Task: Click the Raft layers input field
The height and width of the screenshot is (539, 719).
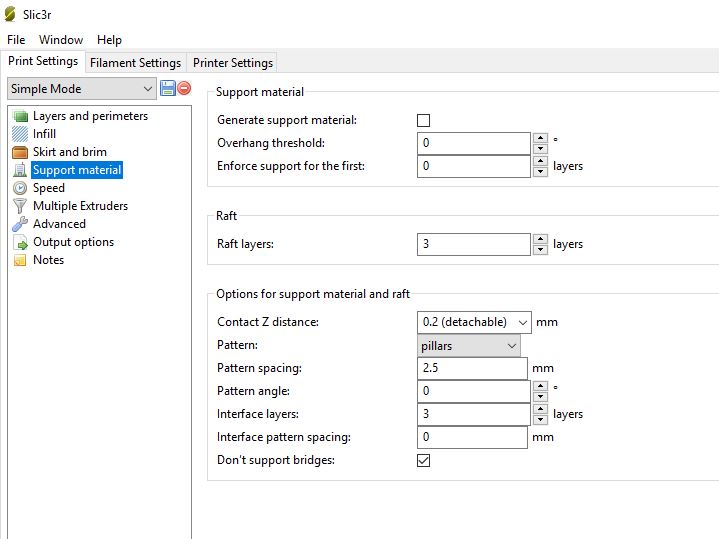Action: (474, 244)
